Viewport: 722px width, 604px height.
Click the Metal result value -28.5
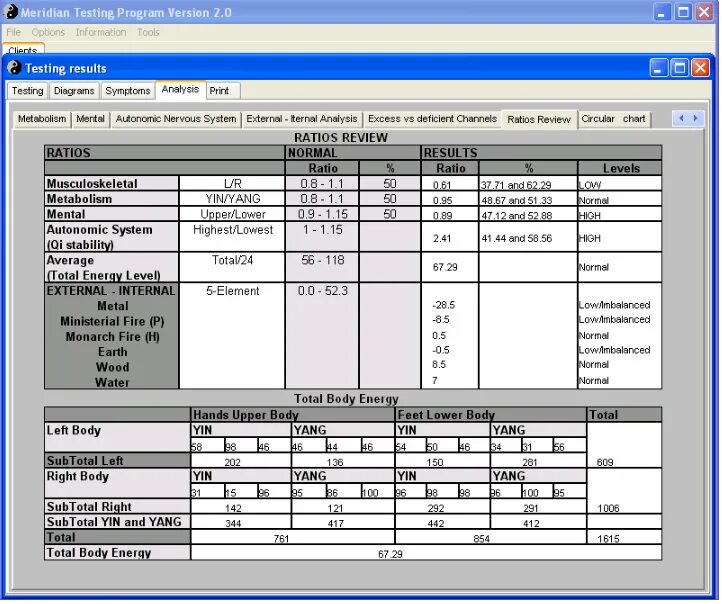[x=443, y=305]
